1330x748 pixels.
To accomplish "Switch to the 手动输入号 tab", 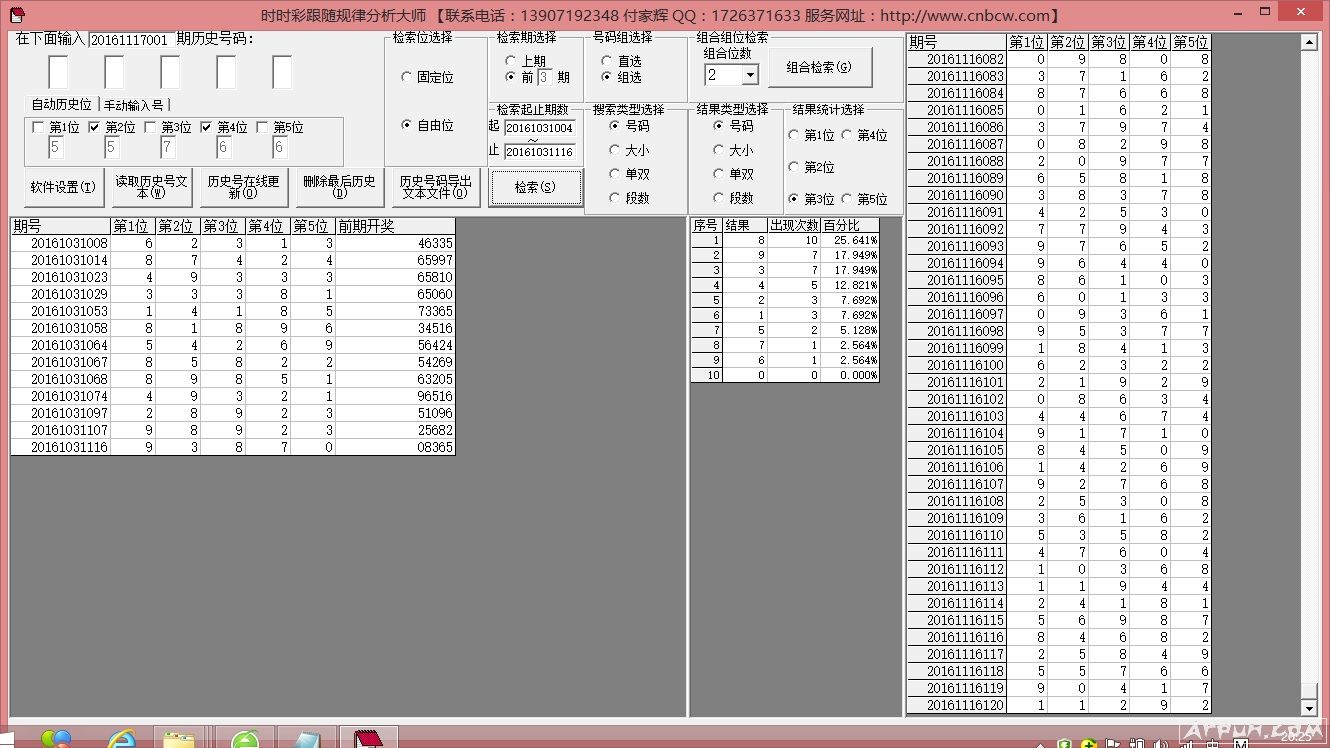I will click(134, 104).
